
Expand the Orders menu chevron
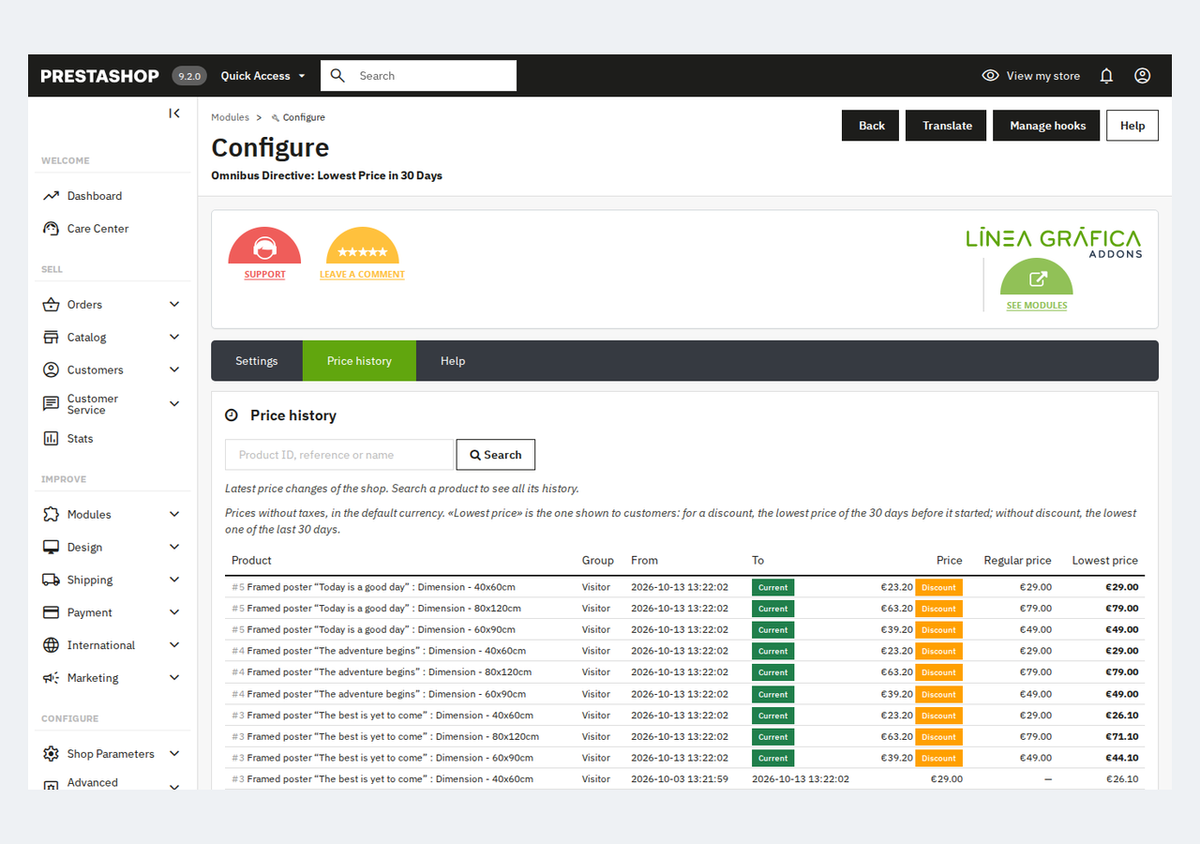point(175,305)
